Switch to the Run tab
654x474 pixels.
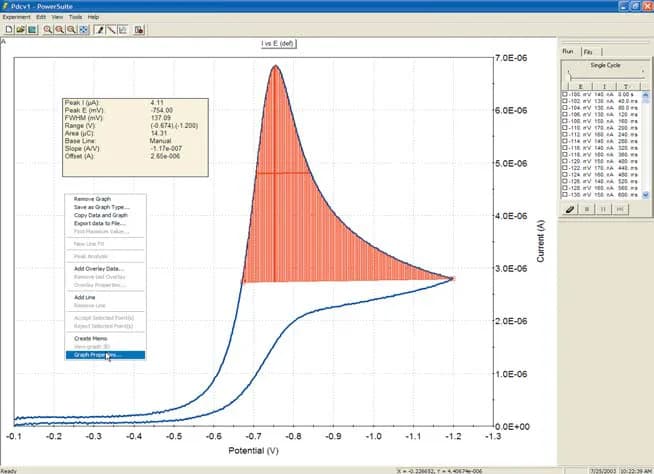(x=568, y=51)
